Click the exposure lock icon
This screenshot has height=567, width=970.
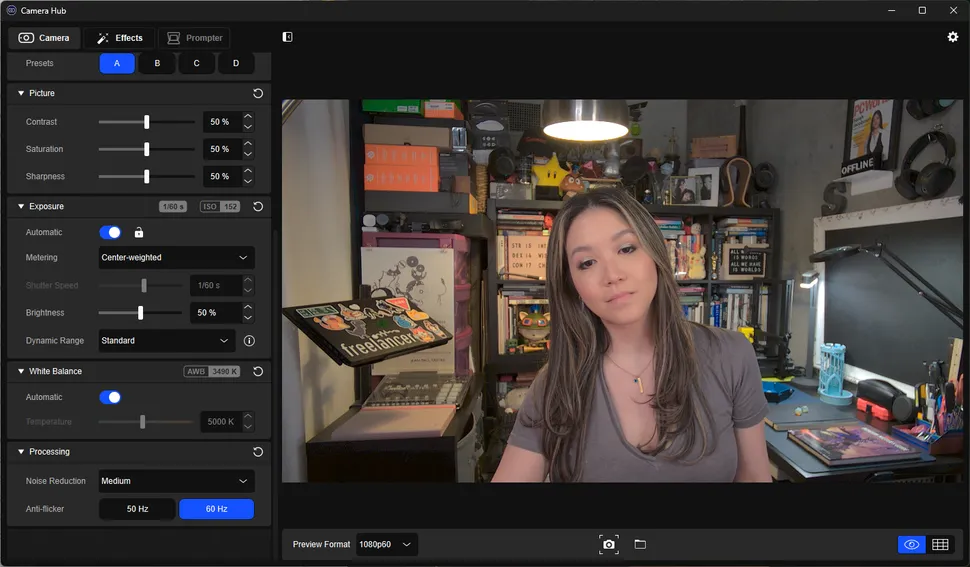click(x=139, y=232)
